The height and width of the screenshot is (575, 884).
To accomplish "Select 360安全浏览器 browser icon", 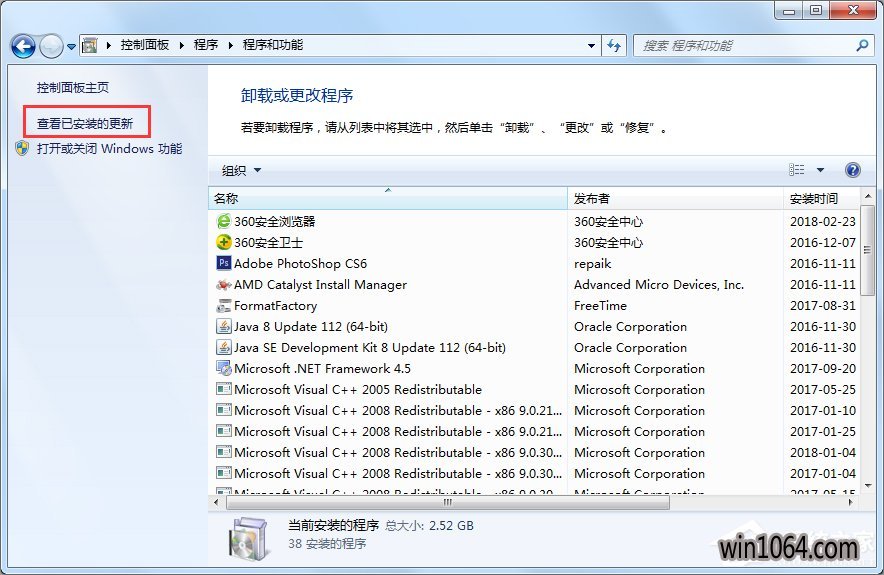I will (x=224, y=221).
